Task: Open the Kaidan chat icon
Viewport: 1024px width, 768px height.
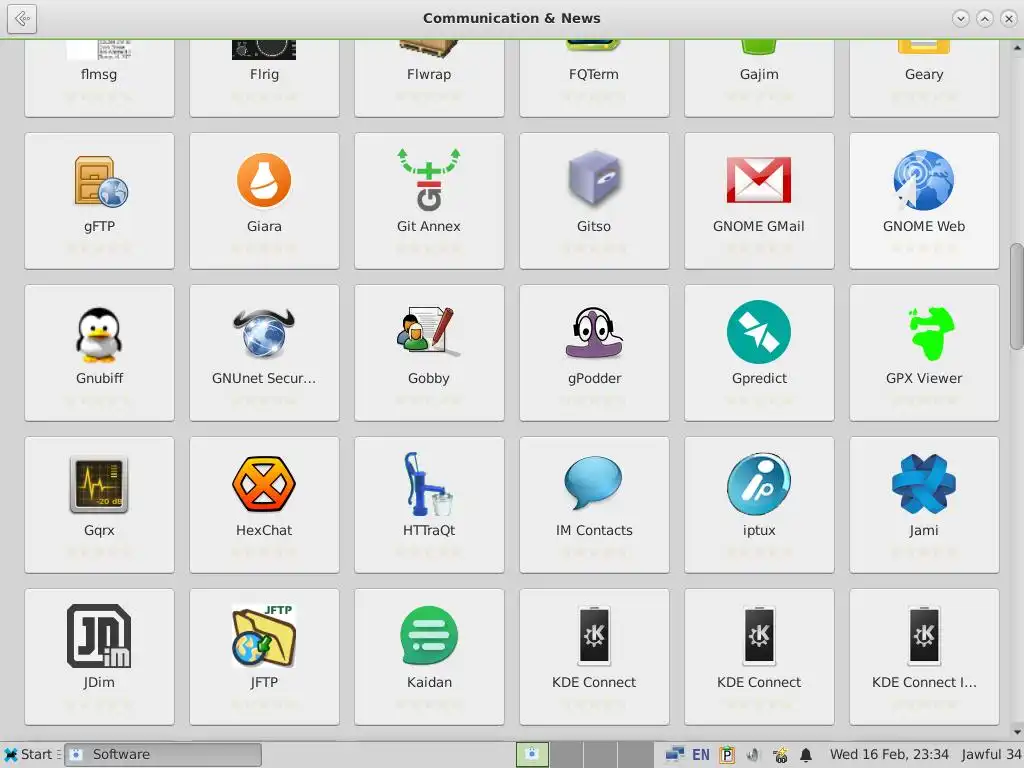Action: pos(429,635)
